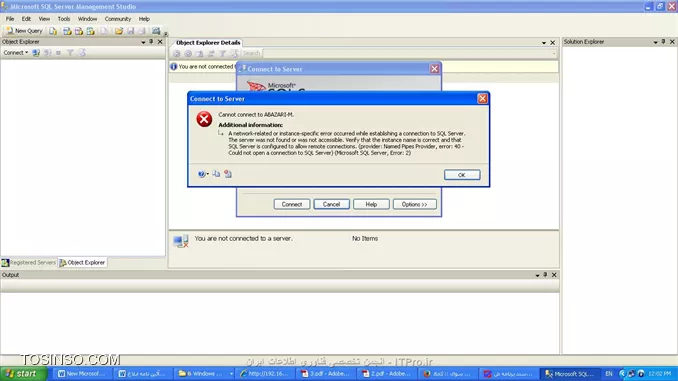Click the Connect button in the dialog
Screen dimensions: 678x381
click(292, 204)
